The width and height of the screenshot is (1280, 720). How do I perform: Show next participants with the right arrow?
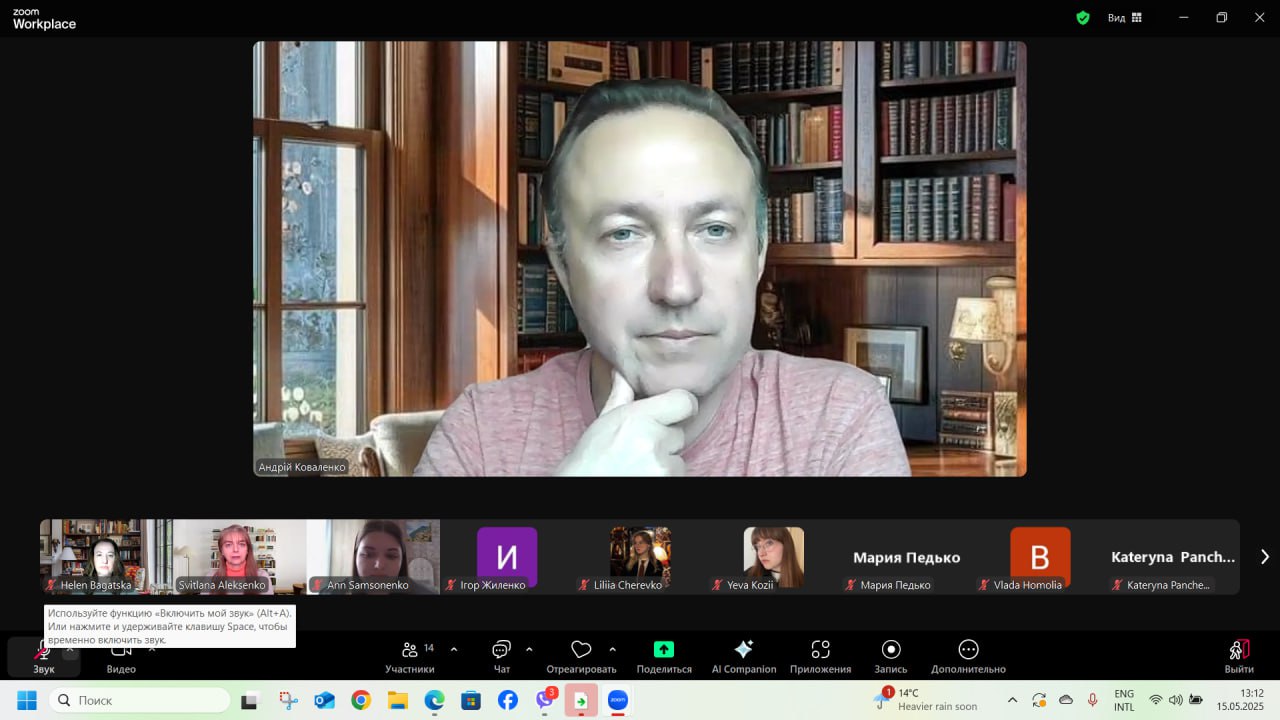pyautogui.click(x=1264, y=557)
